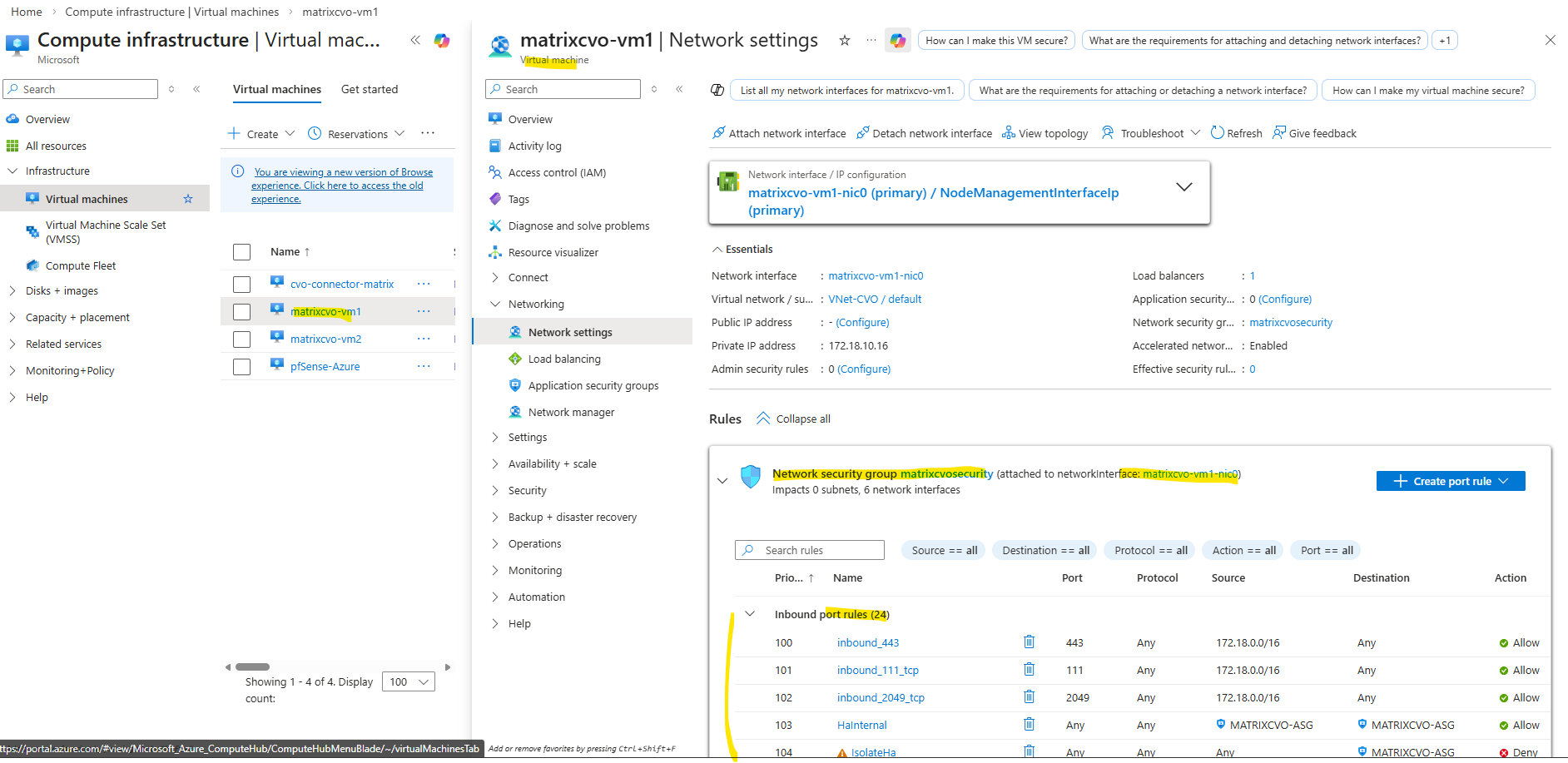Click Collapse all next to Rules

[x=793, y=419]
